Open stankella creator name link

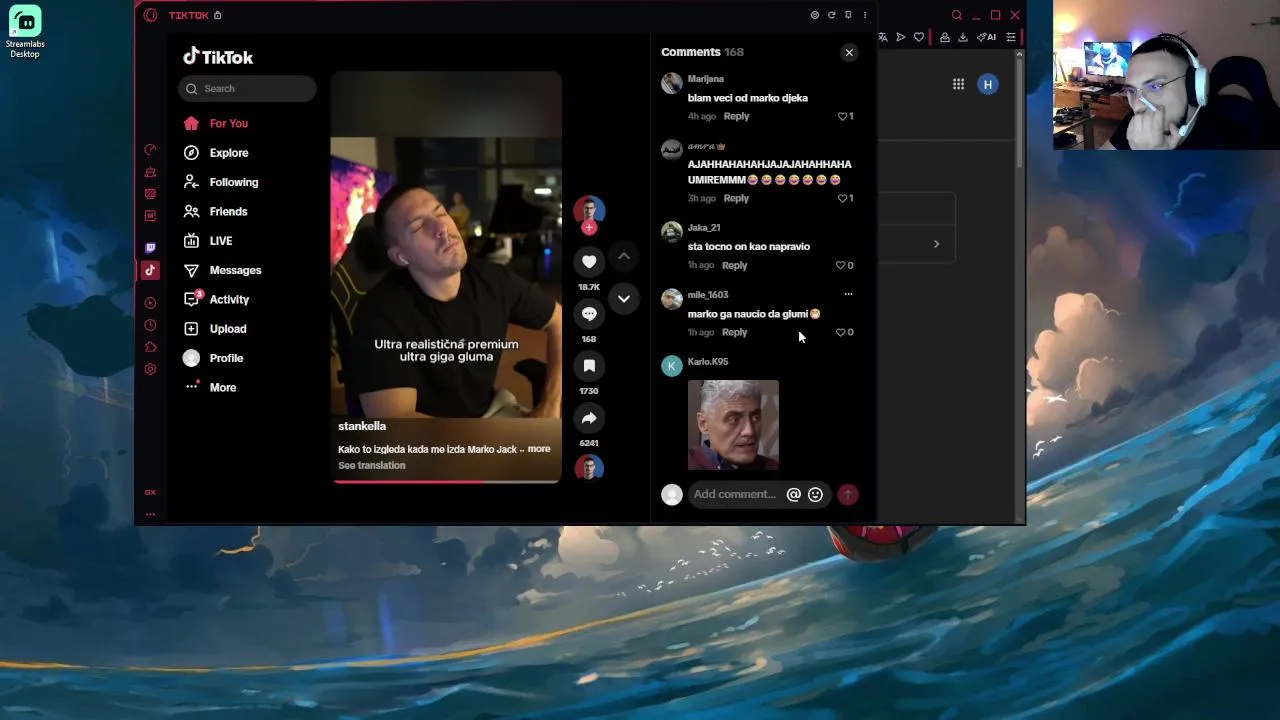(362, 426)
